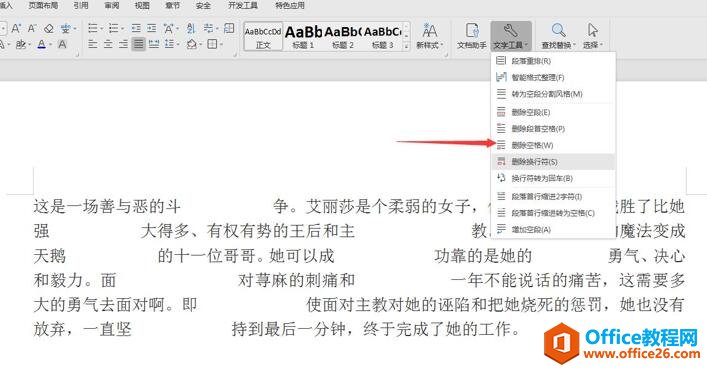Choose 增加空段(A) menu item
The width and height of the screenshot is (707, 371).
[x=553, y=229]
